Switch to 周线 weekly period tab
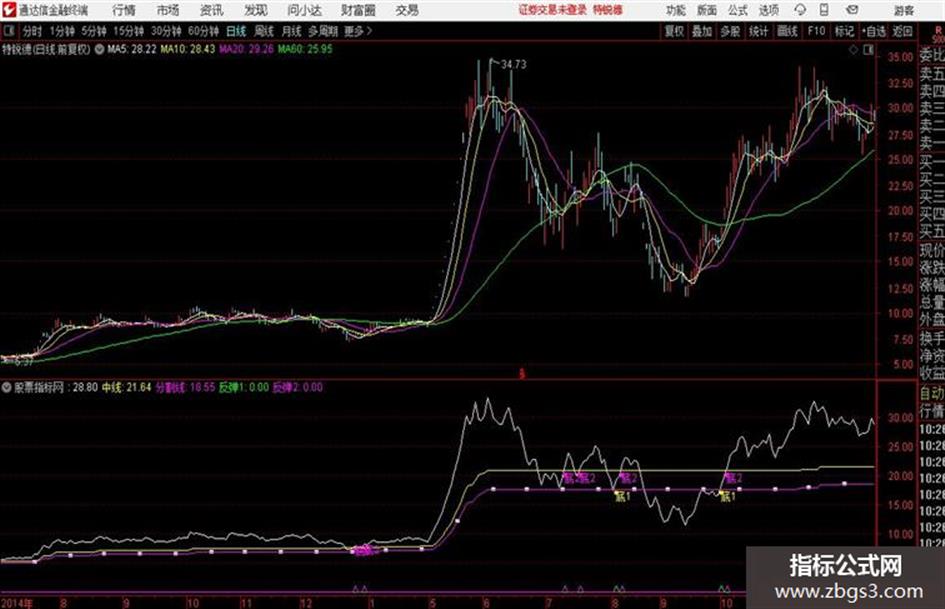This screenshot has height=609, width=945. coord(263,31)
